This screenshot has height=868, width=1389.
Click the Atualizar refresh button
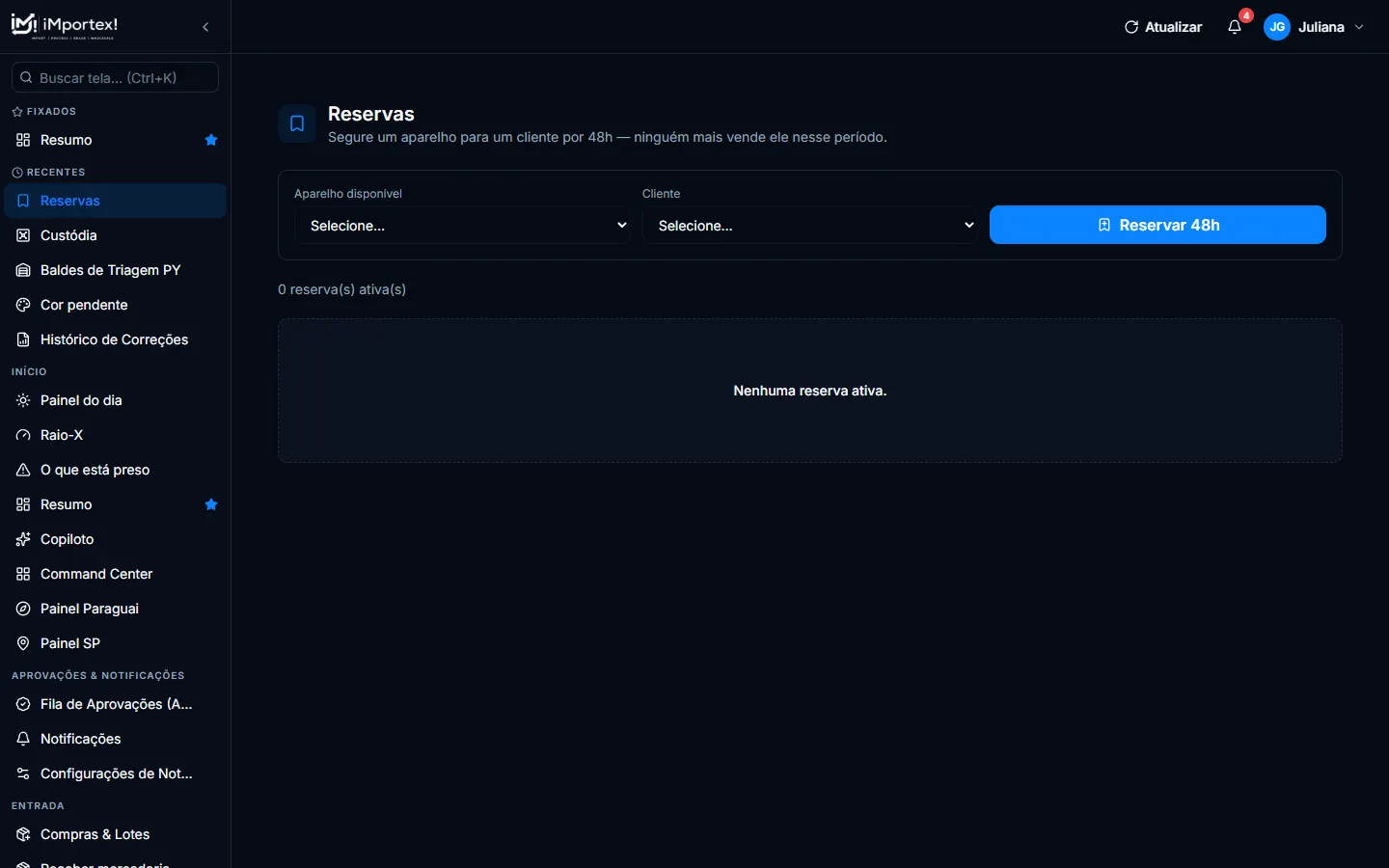(x=1163, y=27)
